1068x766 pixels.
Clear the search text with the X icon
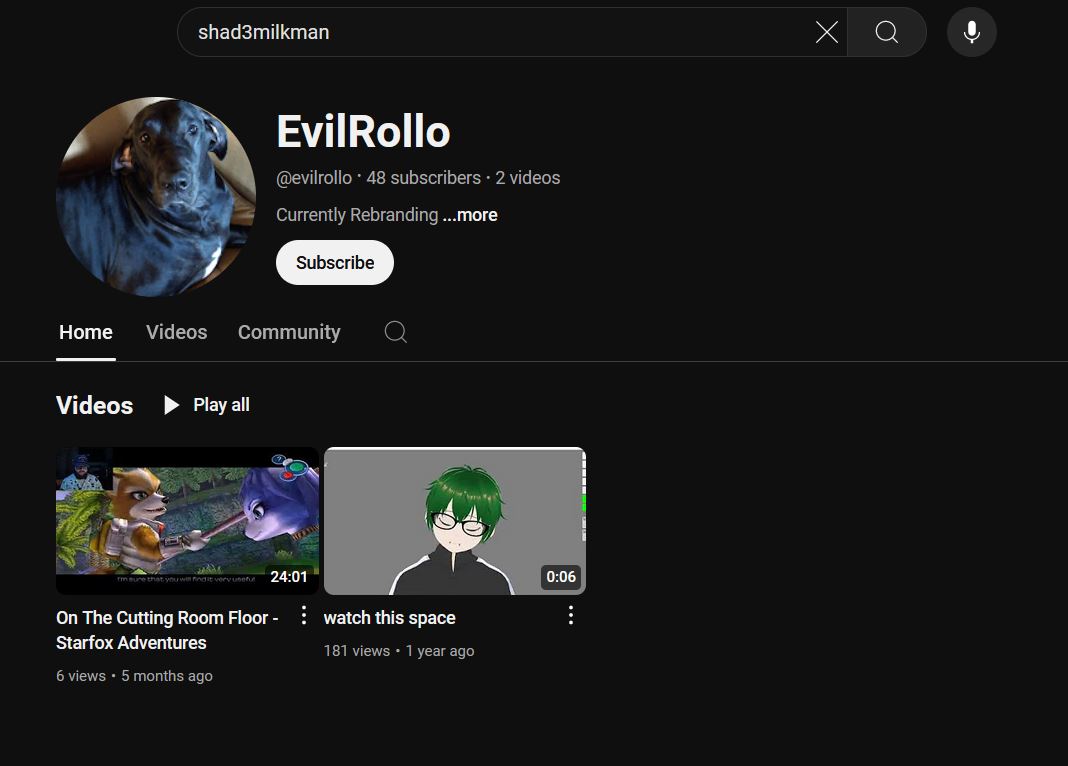click(x=826, y=32)
